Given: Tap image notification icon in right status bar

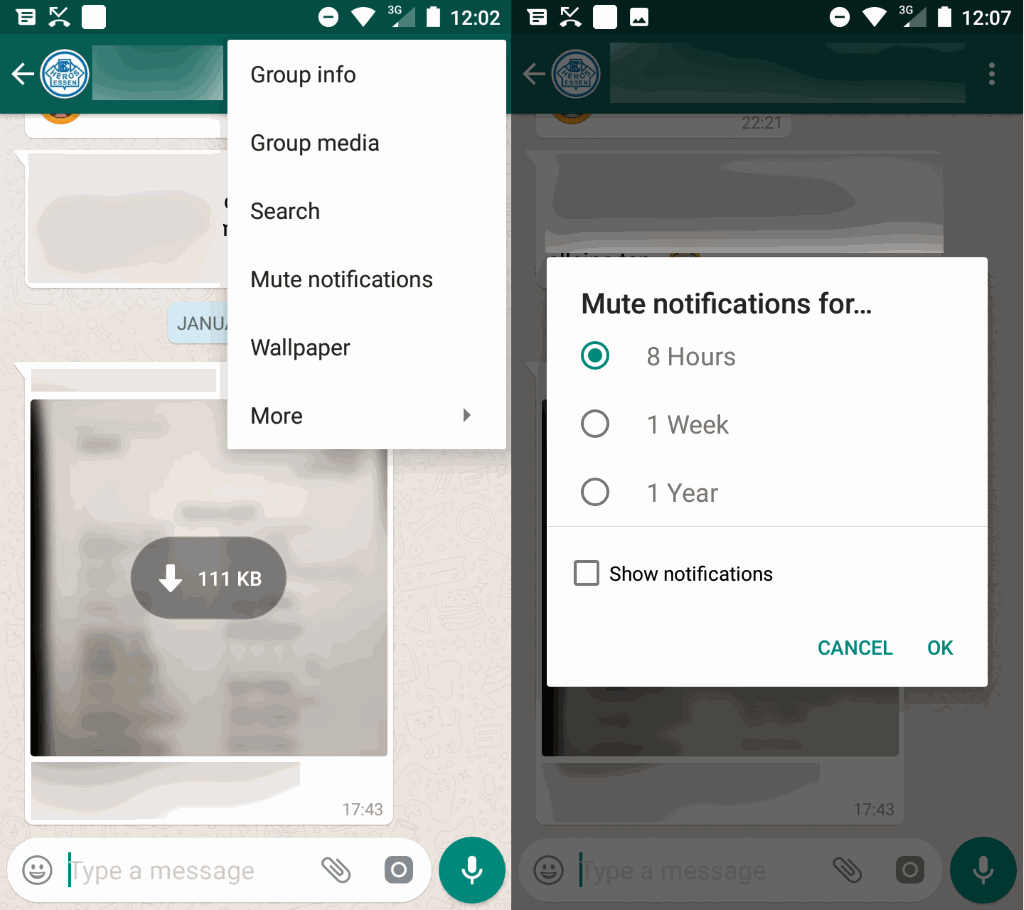Looking at the screenshot, I should (x=639, y=18).
